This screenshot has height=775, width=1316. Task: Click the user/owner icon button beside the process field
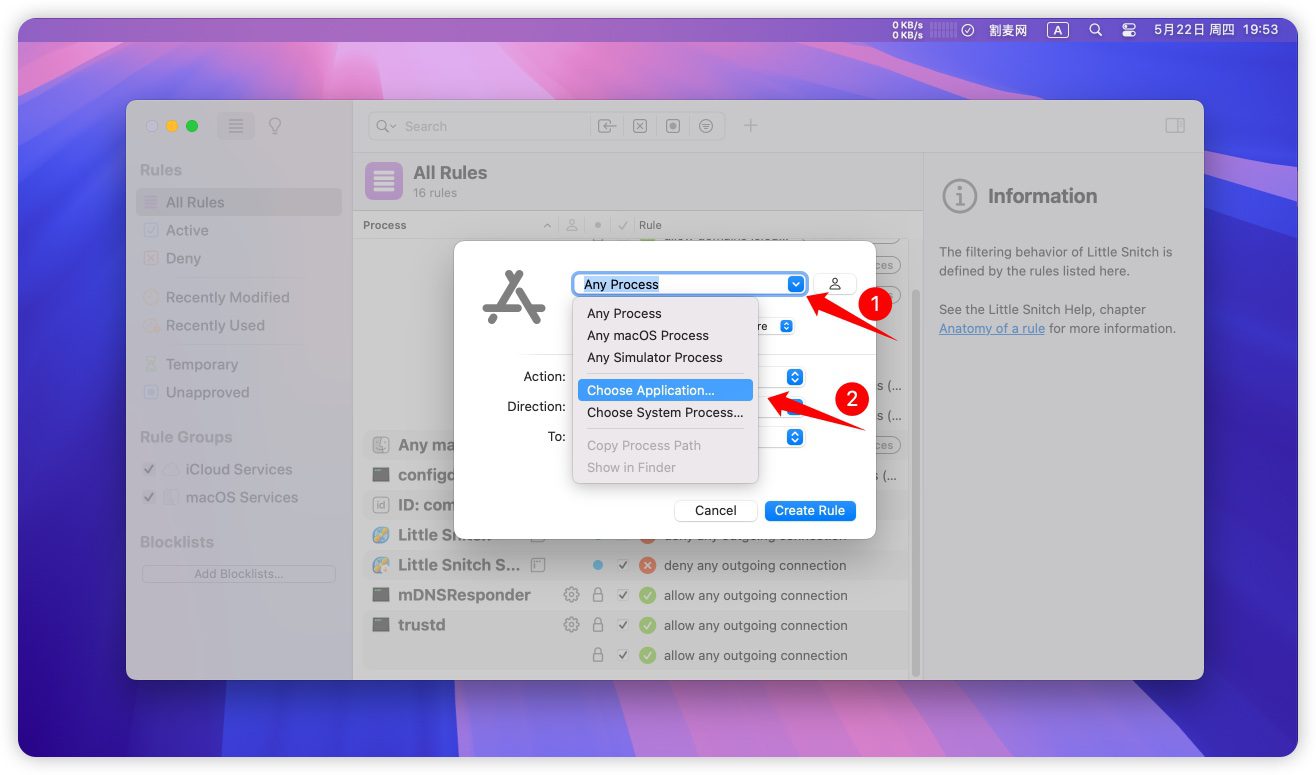point(834,284)
